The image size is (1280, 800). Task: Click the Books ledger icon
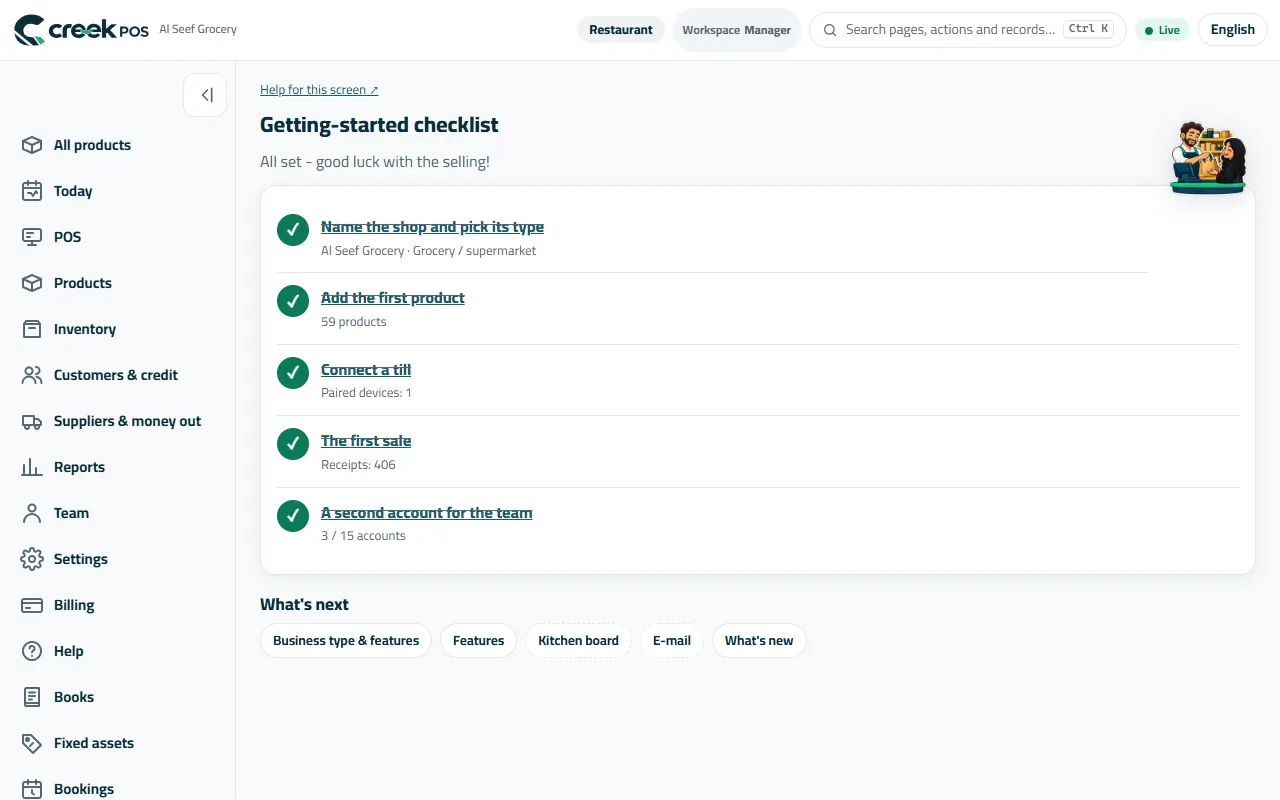click(32, 697)
